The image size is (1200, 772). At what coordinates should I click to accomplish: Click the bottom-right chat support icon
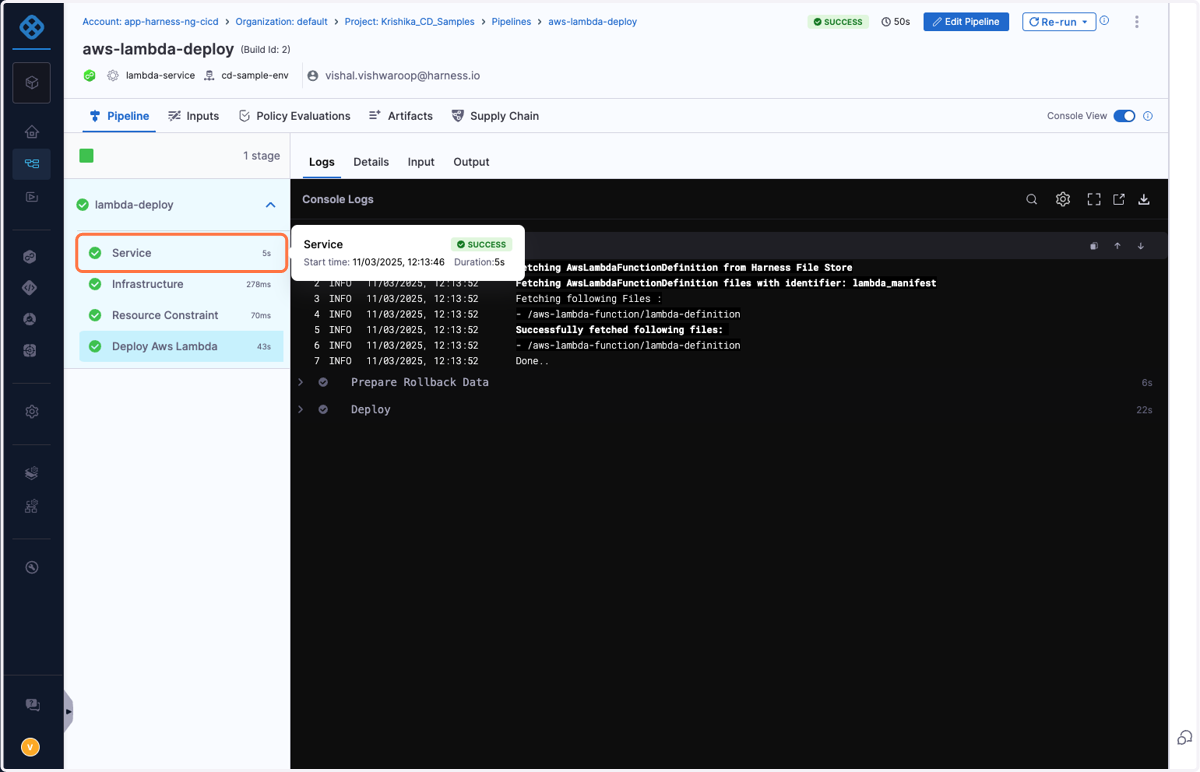pyautogui.click(x=1185, y=738)
